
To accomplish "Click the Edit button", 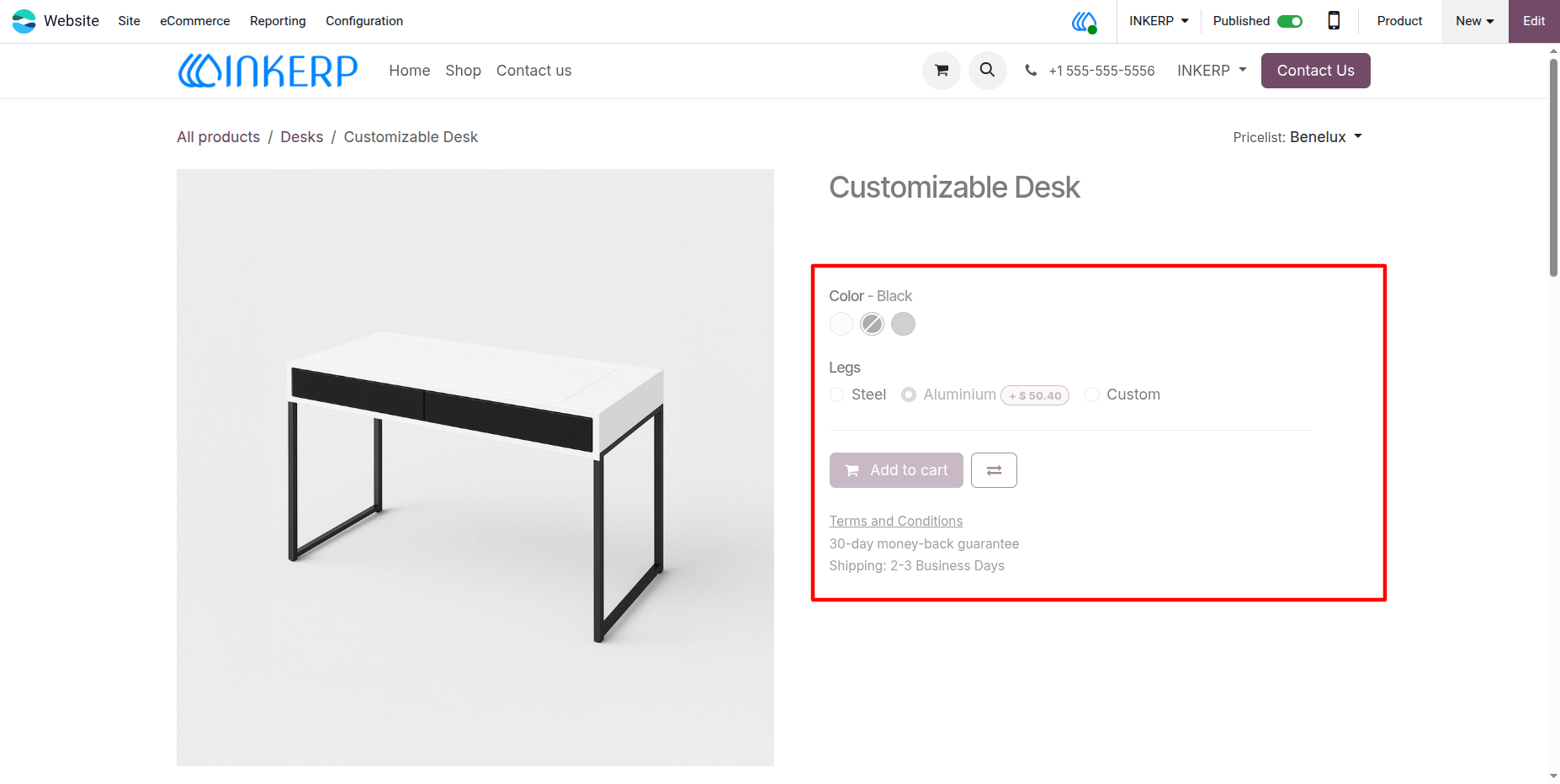I will click(1534, 21).
